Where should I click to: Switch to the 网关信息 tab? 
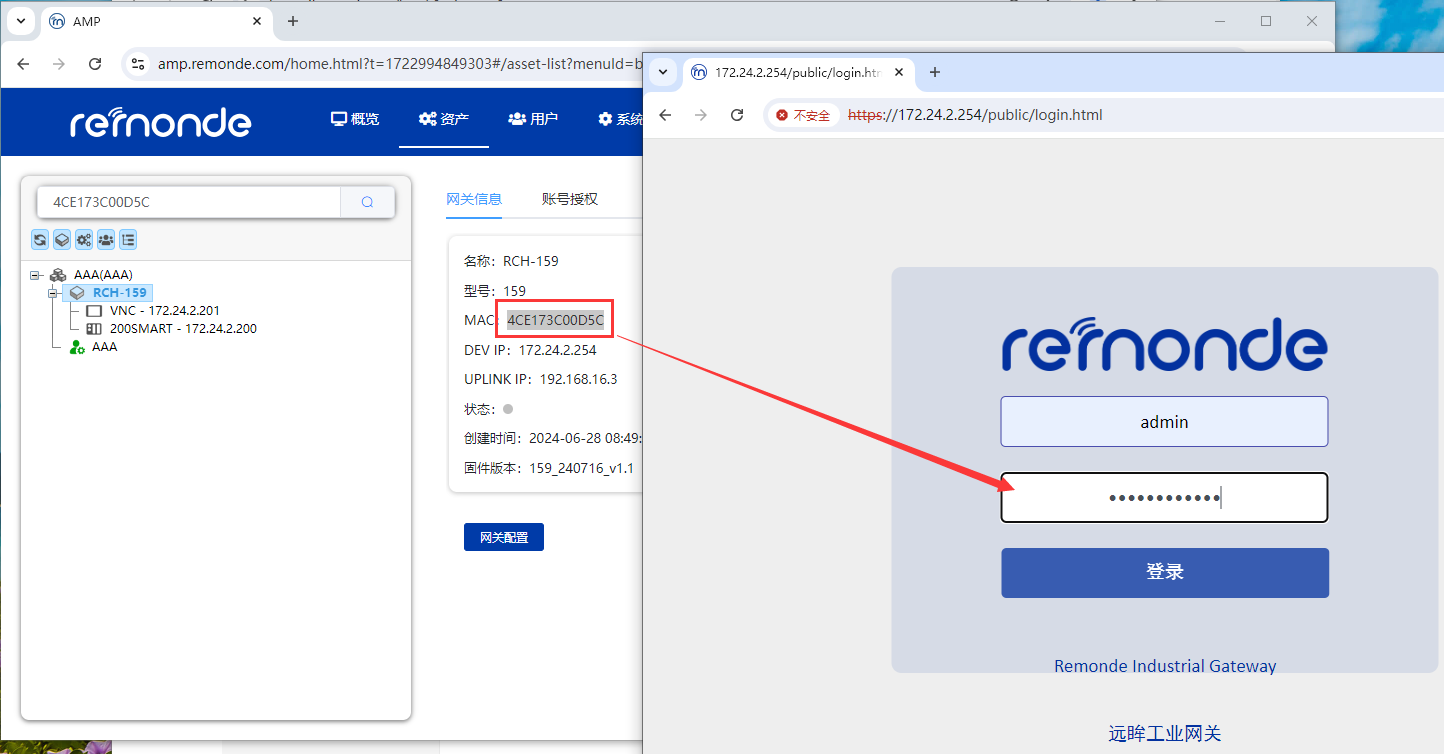(474, 199)
